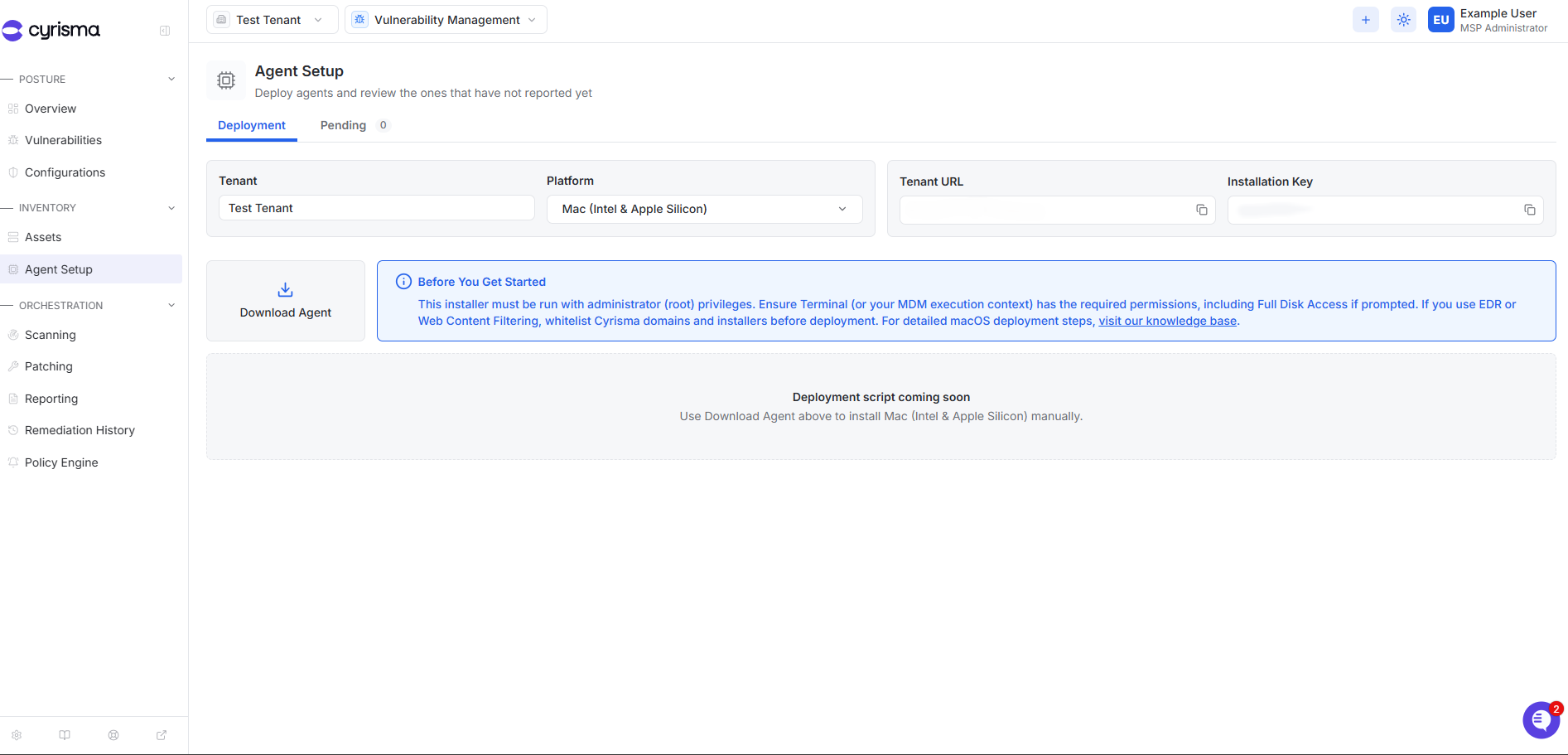The image size is (1568, 755).
Task: Copy the Installation Key
Action: (x=1529, y=210)
